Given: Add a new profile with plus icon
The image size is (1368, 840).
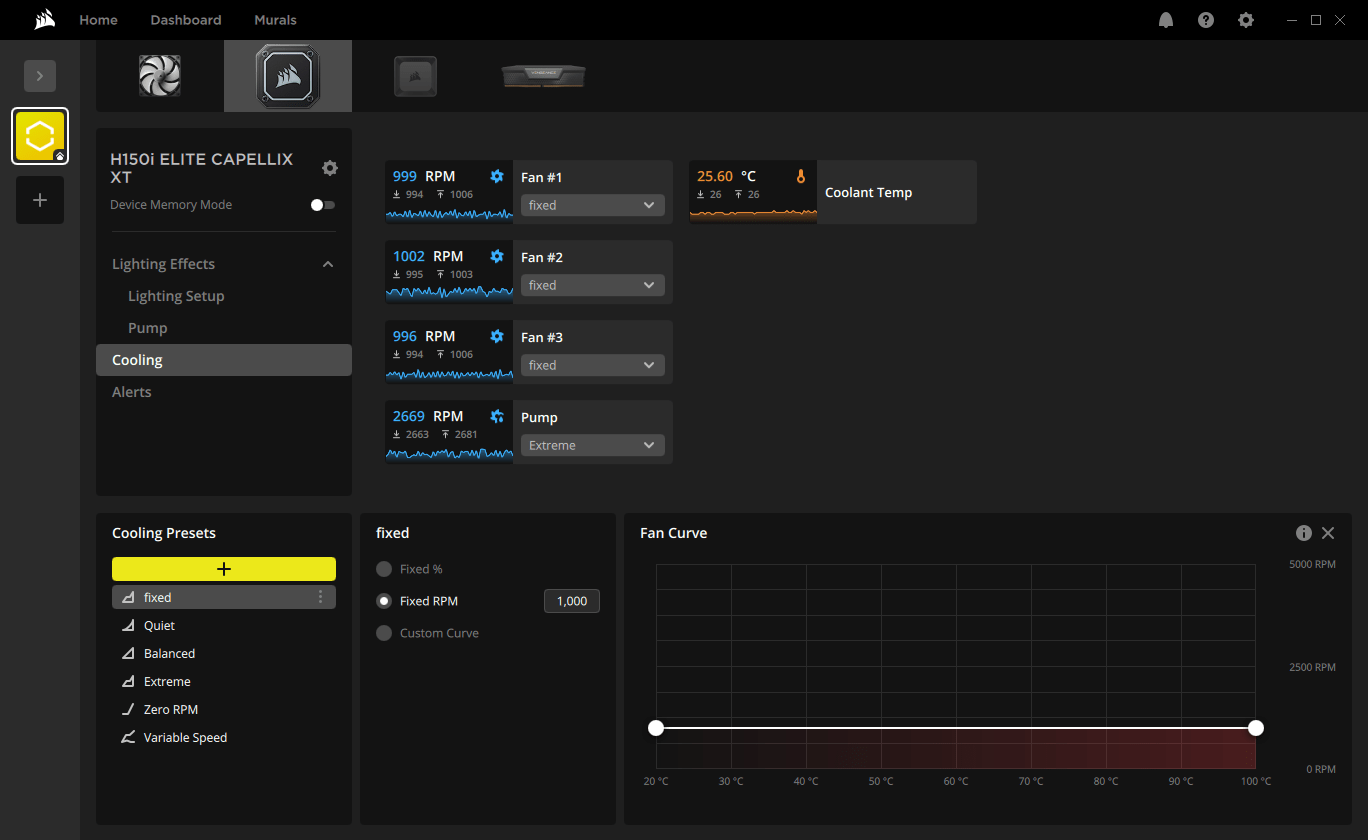Looking at the screenshot, I should (x=40, y=200).
